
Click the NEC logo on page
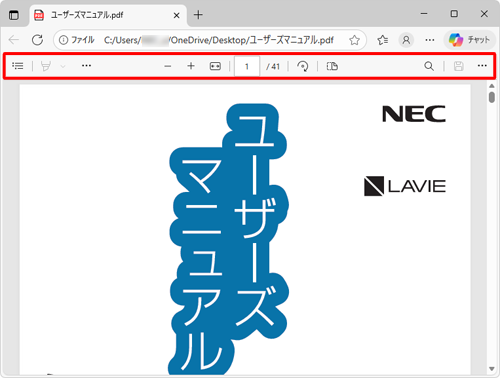point(414,114)
